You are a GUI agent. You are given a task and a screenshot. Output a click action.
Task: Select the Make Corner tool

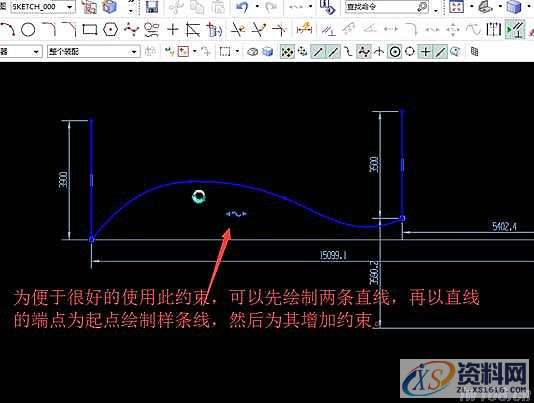(280, 30)
